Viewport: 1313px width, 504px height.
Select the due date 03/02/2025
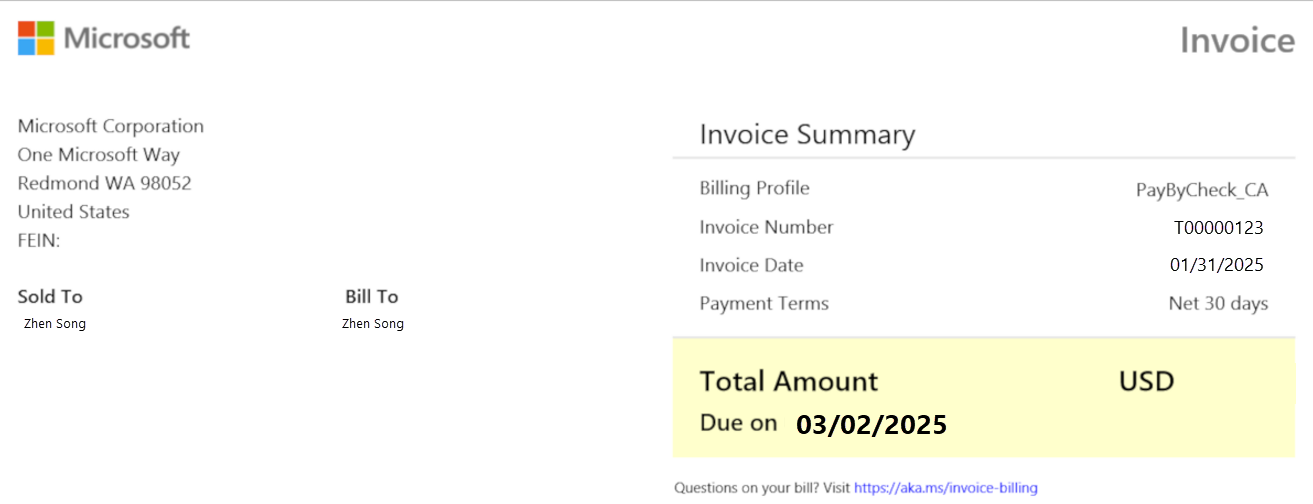(871, 425)
